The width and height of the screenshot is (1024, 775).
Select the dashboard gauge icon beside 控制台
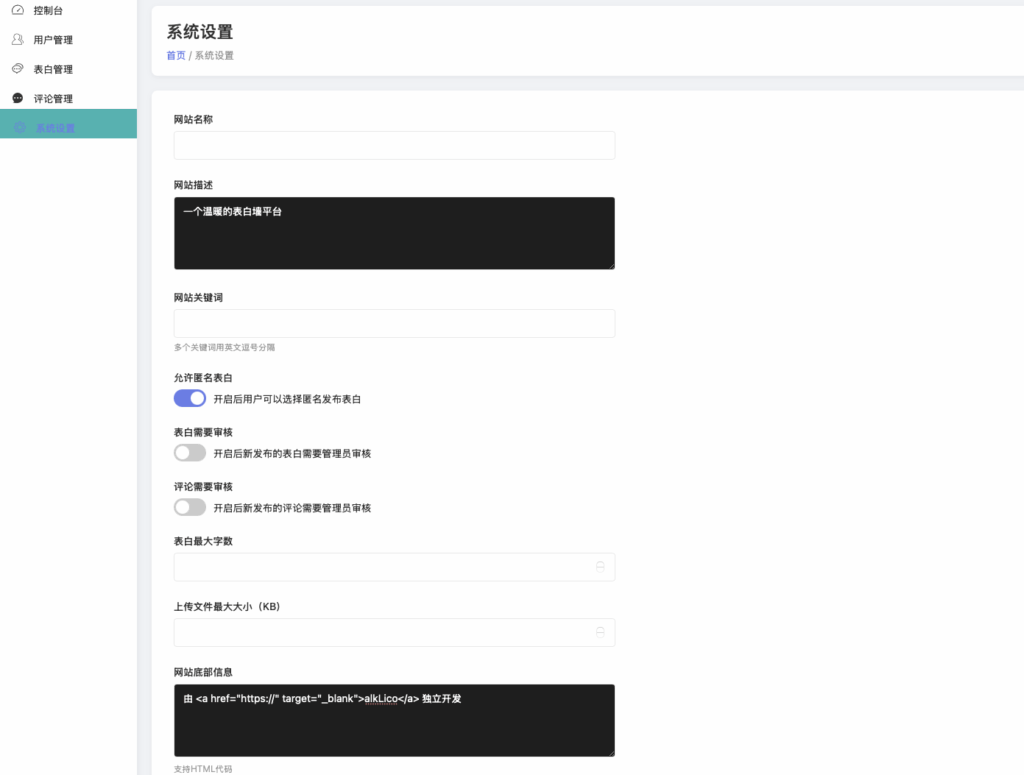18,10
